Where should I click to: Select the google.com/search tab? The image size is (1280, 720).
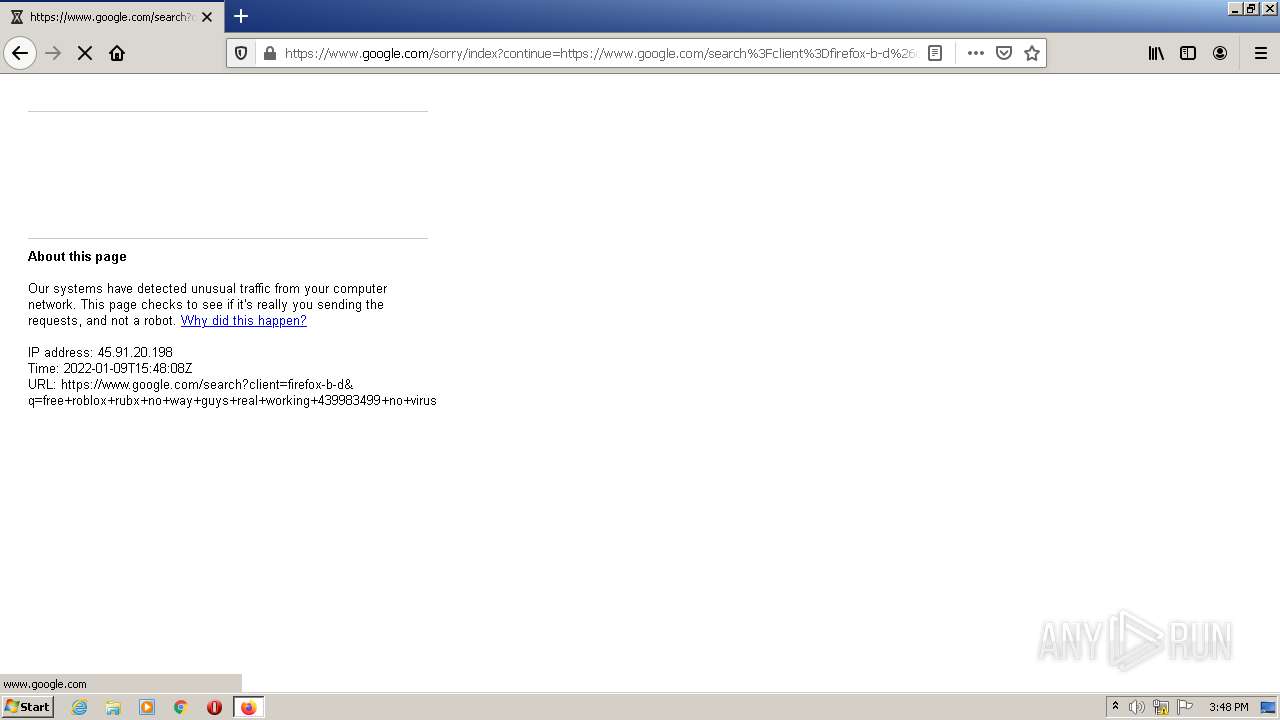pyautogui.click(x=111, y=17)
